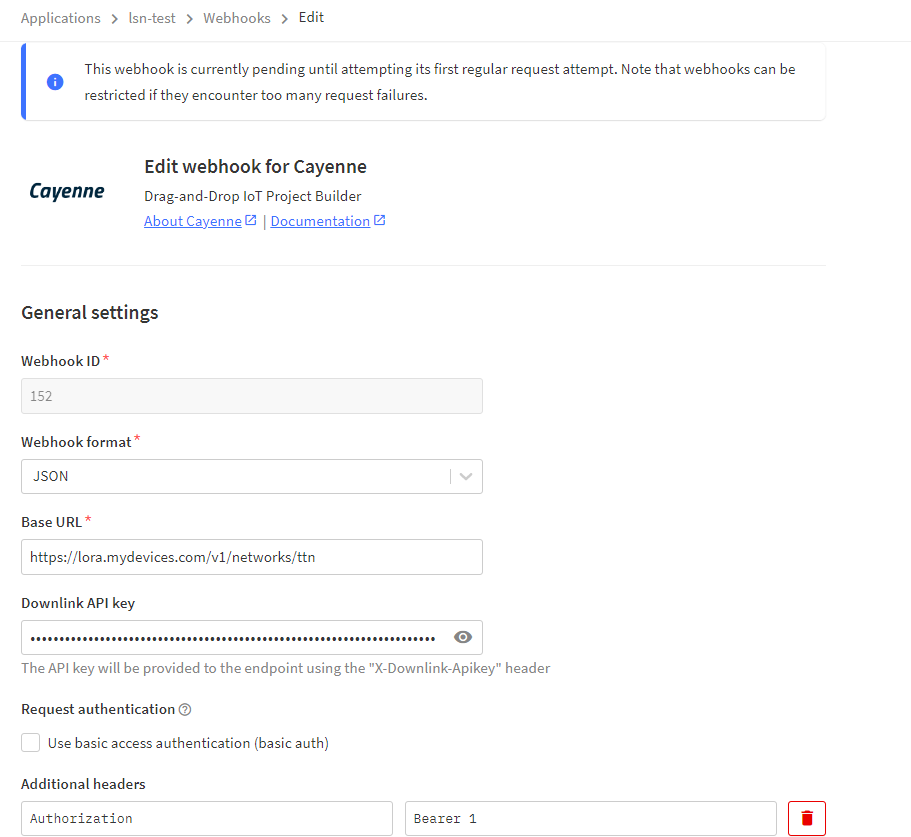Click the pending webhook notice text
Image resolution: width=911 pixels, height=837 pixels.
[x=440, y=82]
